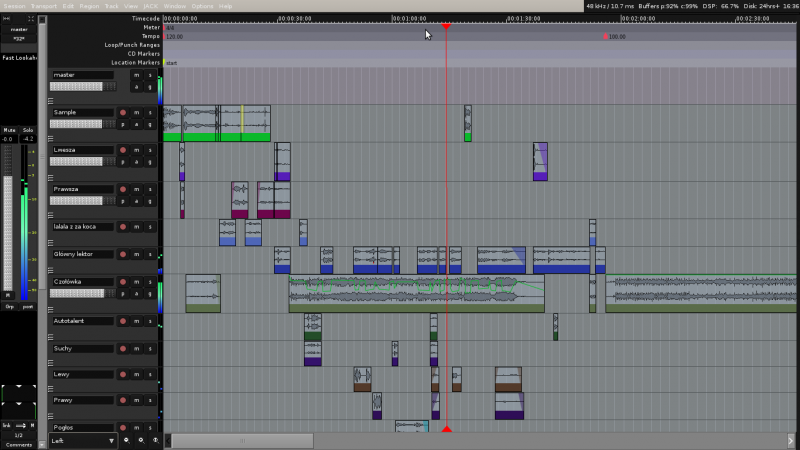Open the Transport menu

click(x=44, y=6)
